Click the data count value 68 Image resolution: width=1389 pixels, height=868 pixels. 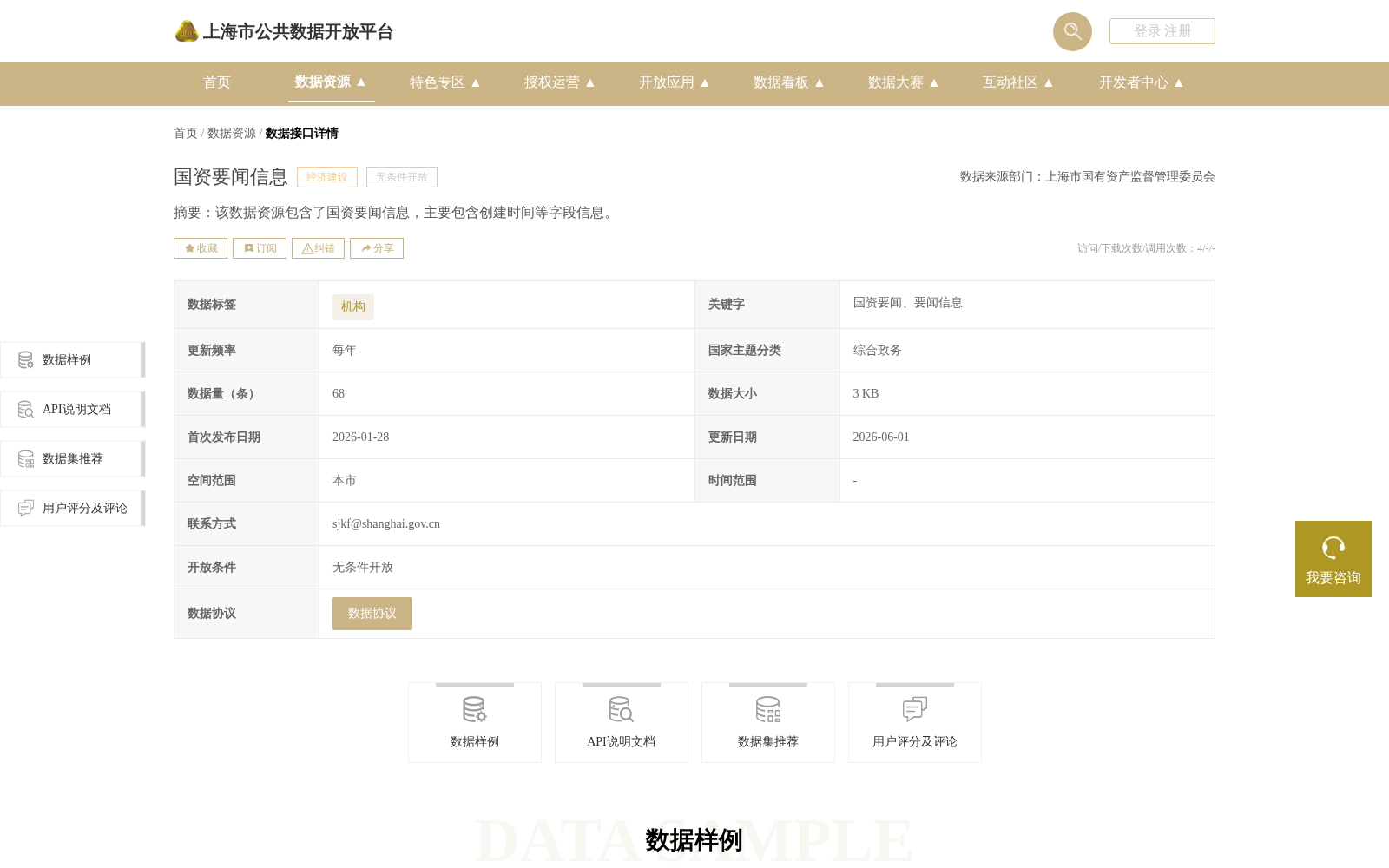[x=339, y=394]
